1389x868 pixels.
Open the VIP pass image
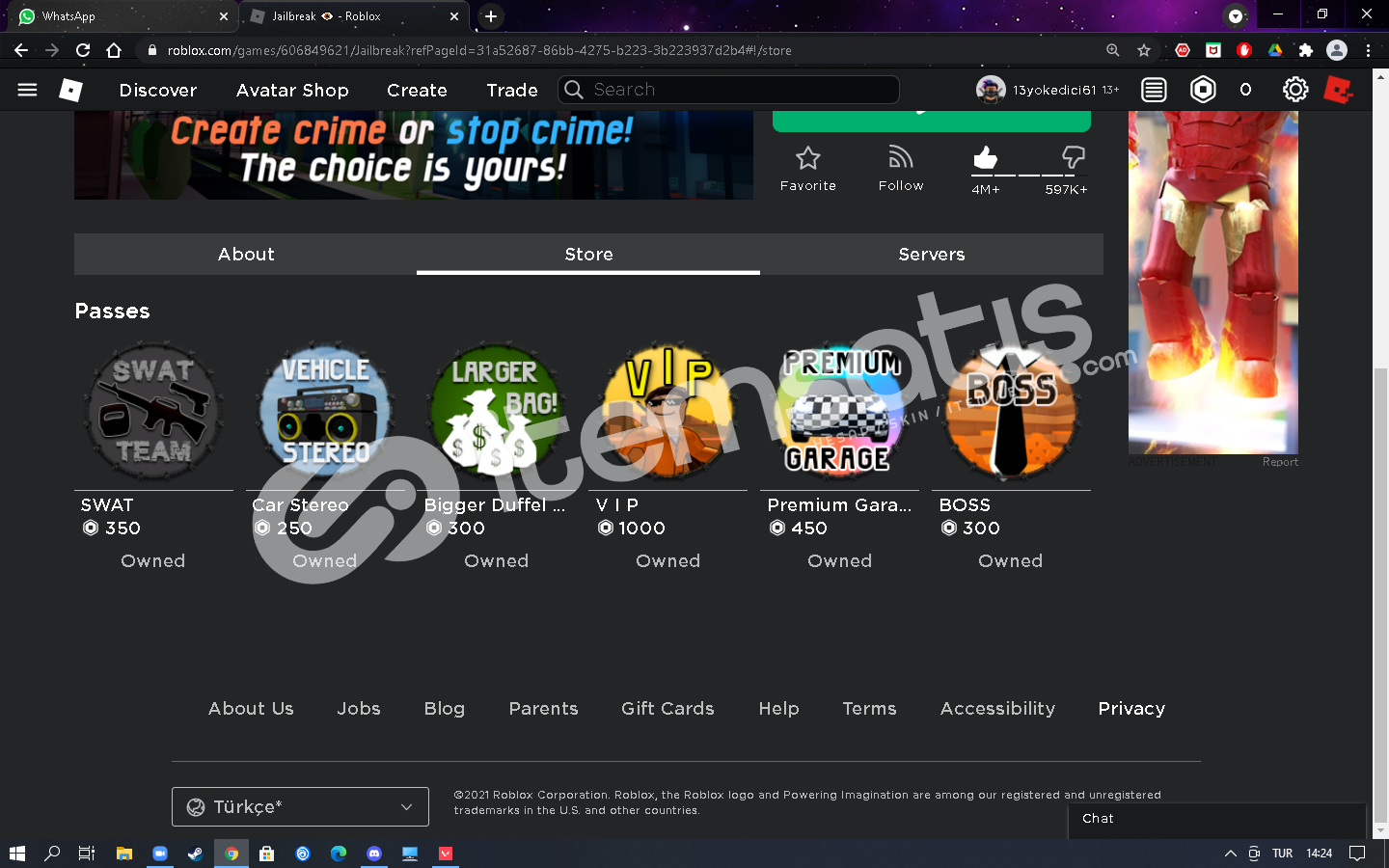(x=668, y=411)
